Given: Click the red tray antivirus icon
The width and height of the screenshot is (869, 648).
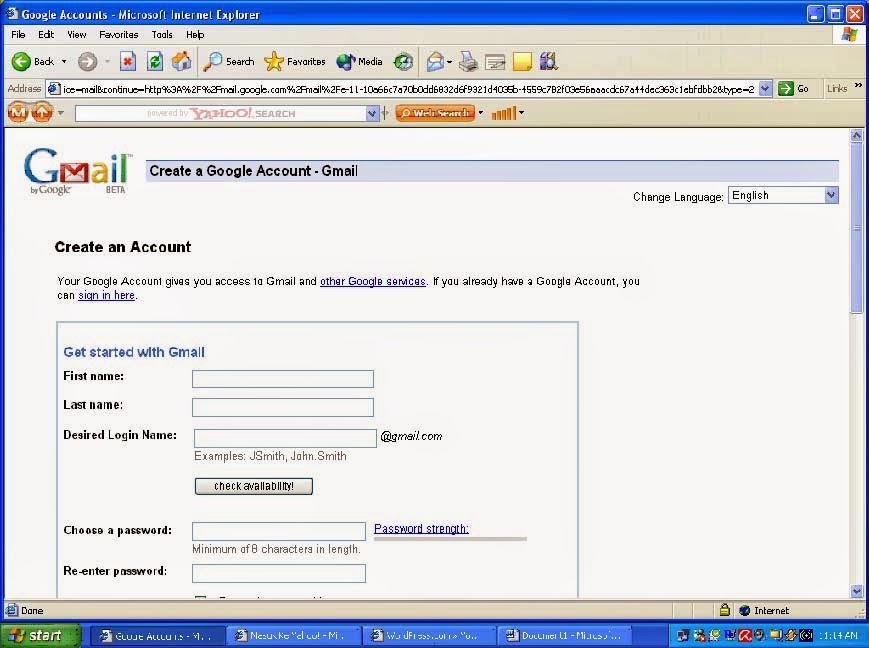Looking at the screenshot, I should click(x=744, y=636).
